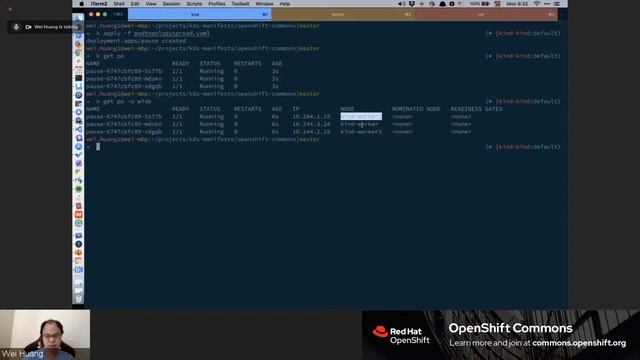Image resolution: width=640 pixels, height=360 pixels.
Task: Click the IP 10.244.3.24 cell
Action: (311, 124)
